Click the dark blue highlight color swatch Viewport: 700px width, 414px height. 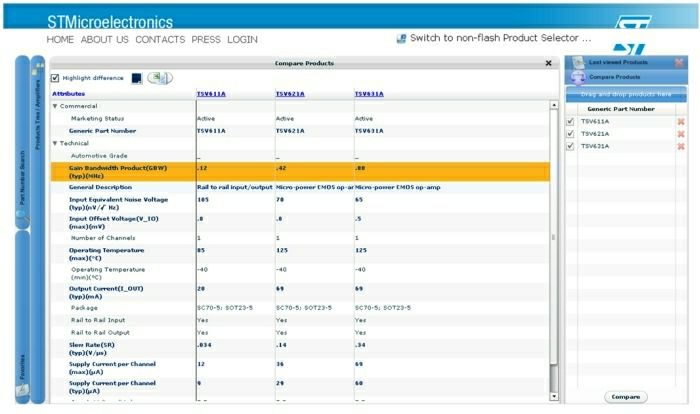click(x=137, y=79)
